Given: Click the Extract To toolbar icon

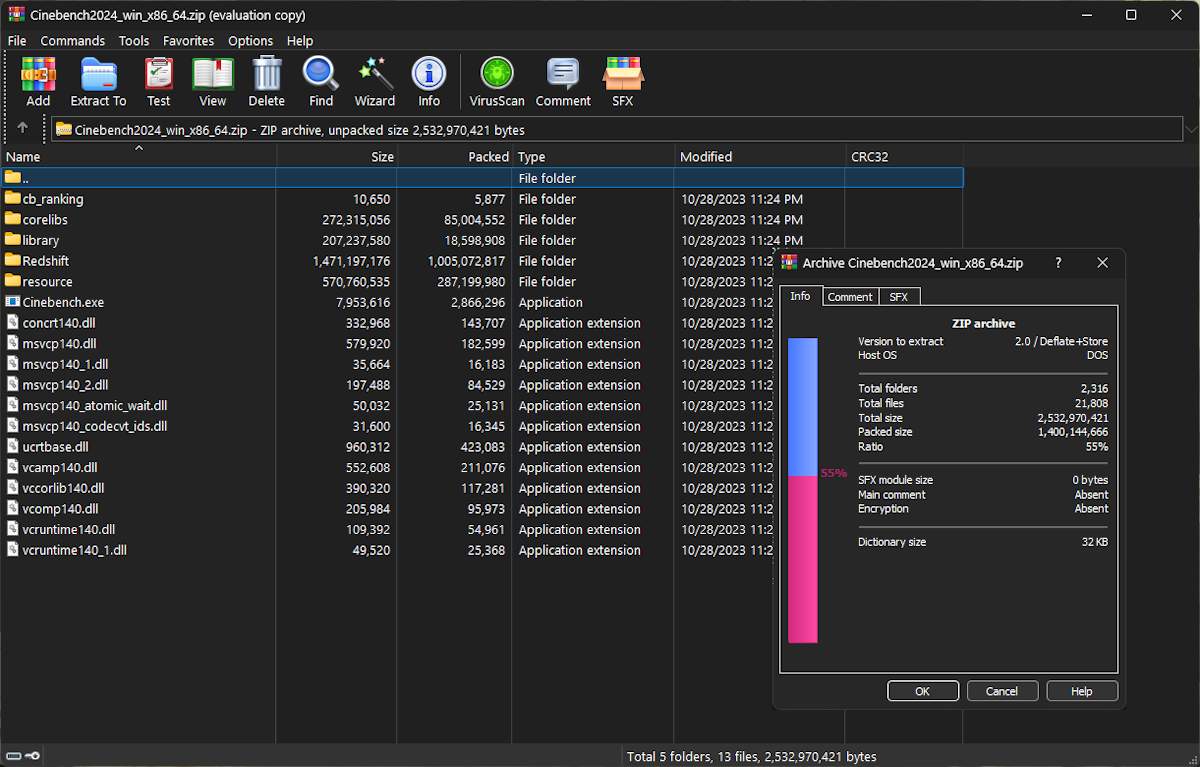Looking at the screenshot, I should coord(98,82).
